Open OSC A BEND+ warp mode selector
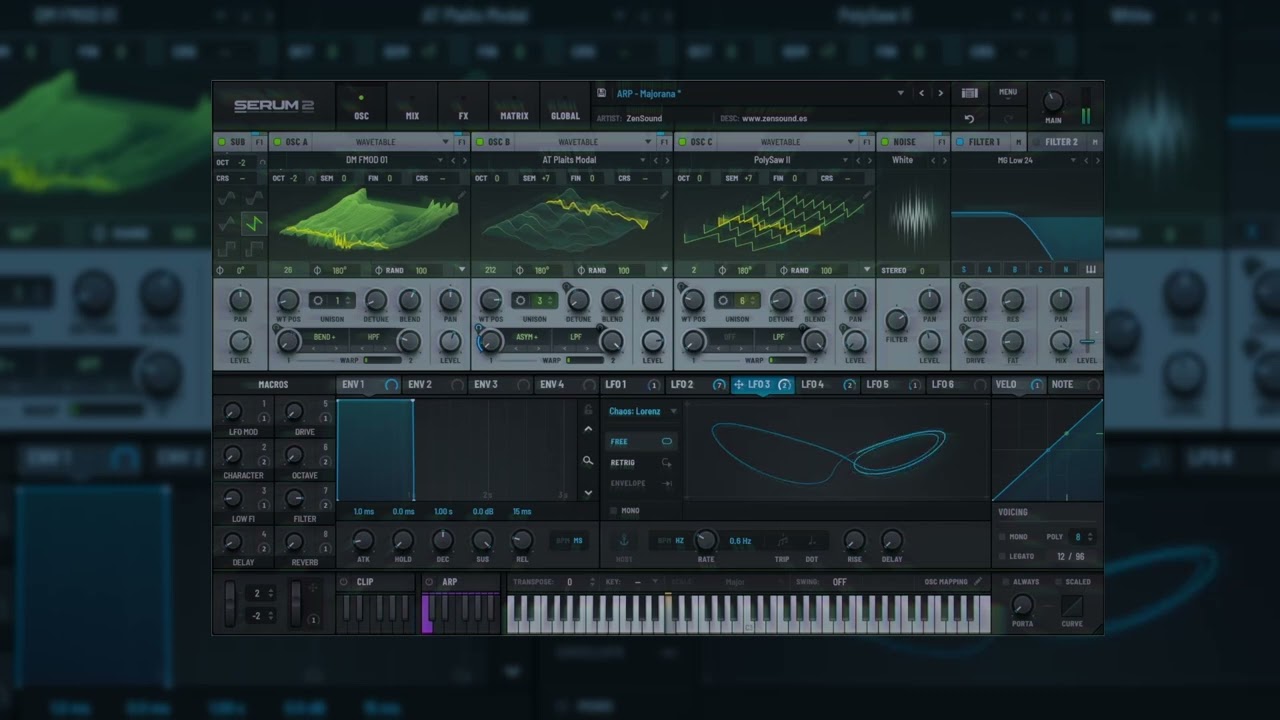Image resolution: width=1280 pixels, height=720 pixels. coord(324,337)
